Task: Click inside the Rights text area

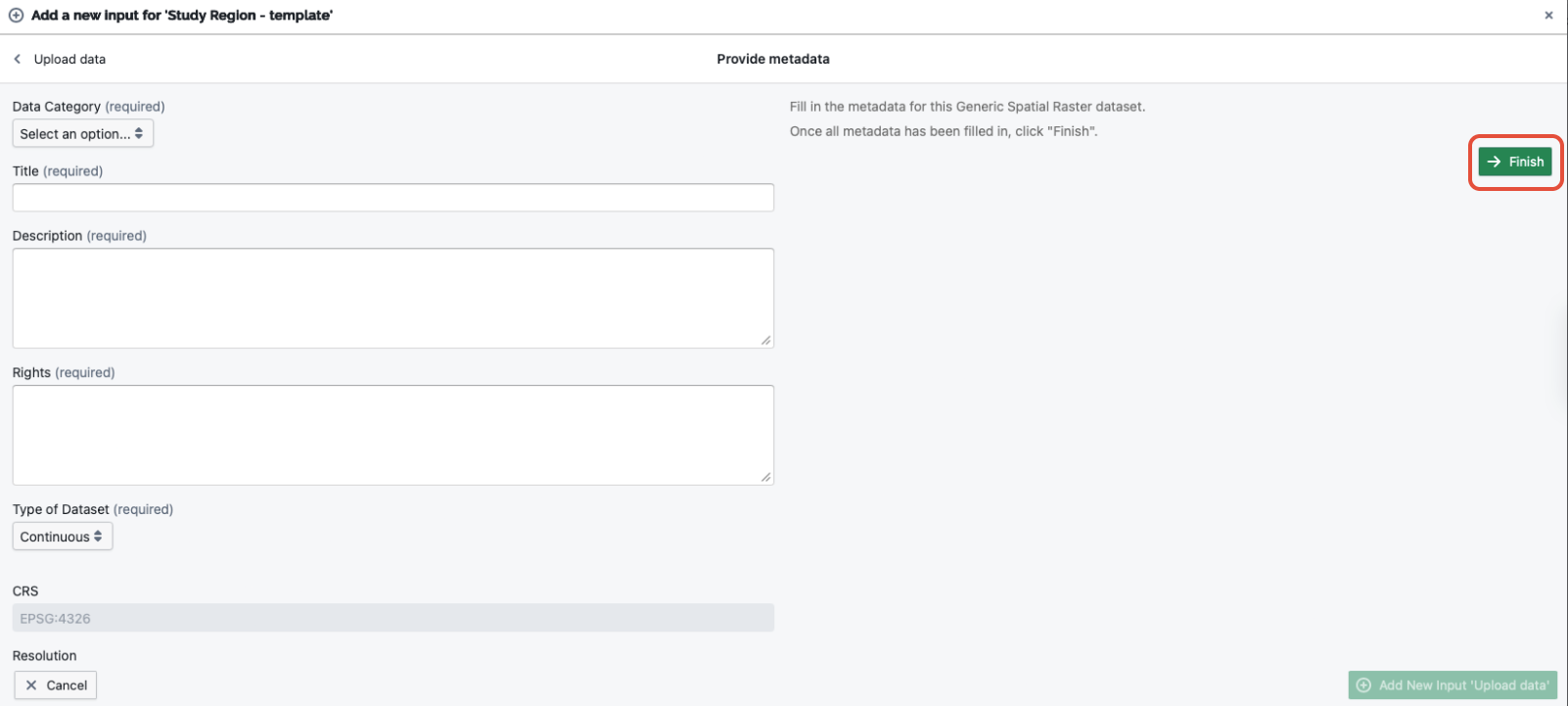Action: (393, 436)
